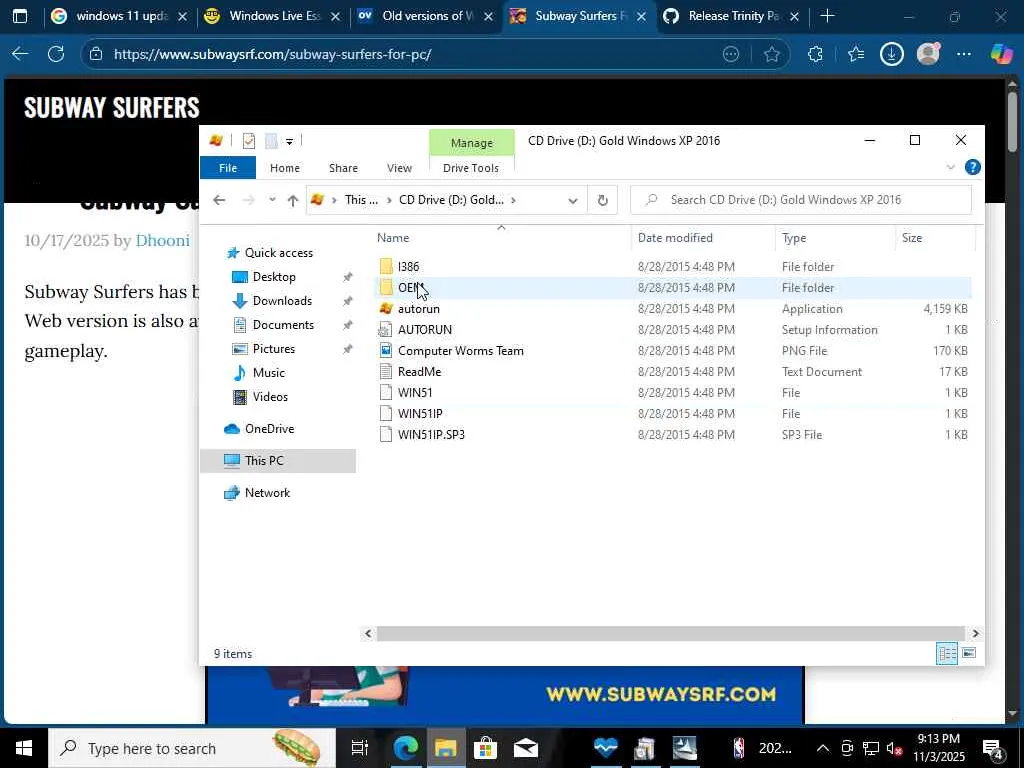Open Documents in navigation pane
The width and height of the screenshot is (1024, 768).
tap(283, 325)
